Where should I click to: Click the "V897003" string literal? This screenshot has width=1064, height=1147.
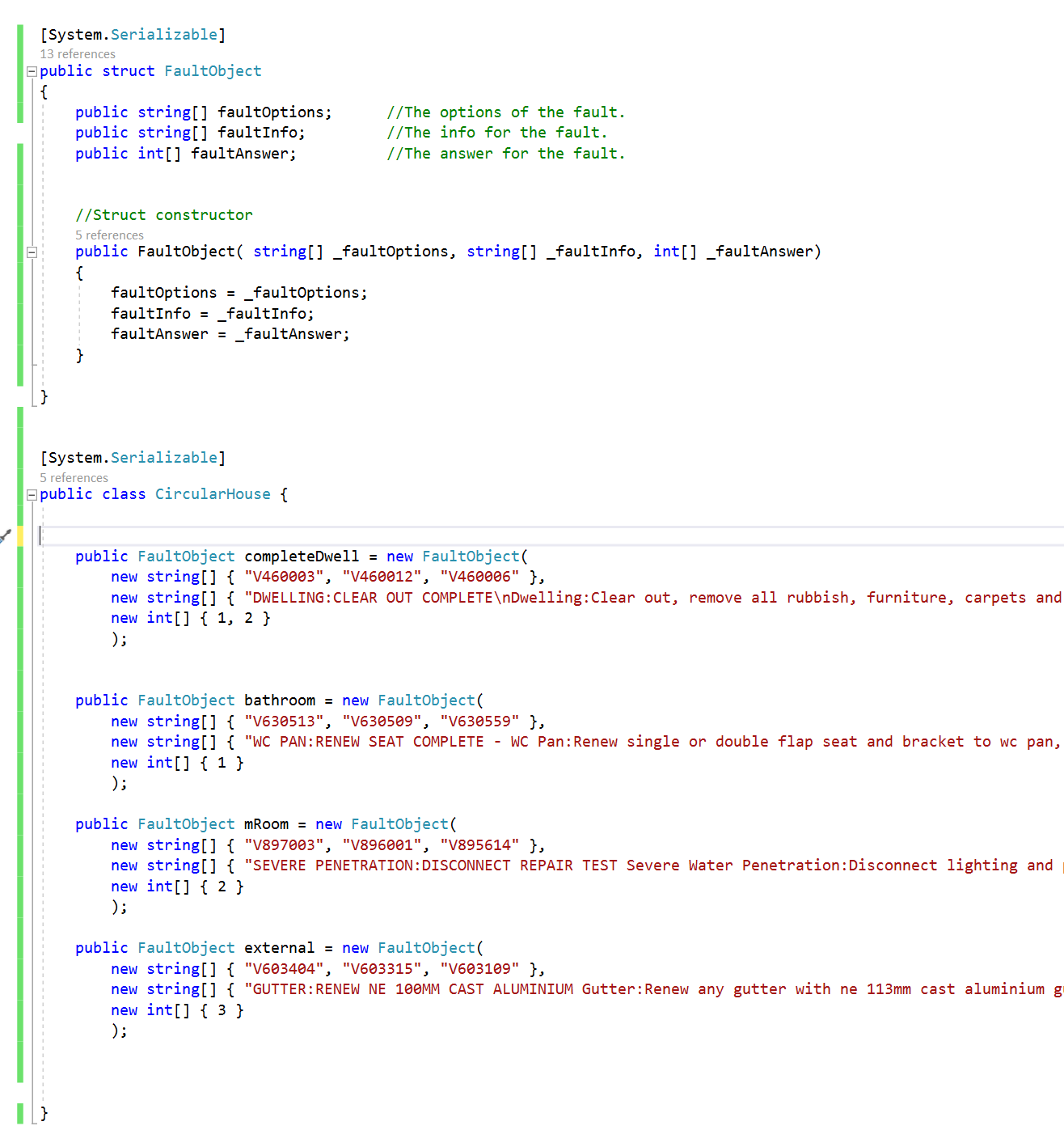(x=284, y=845)
